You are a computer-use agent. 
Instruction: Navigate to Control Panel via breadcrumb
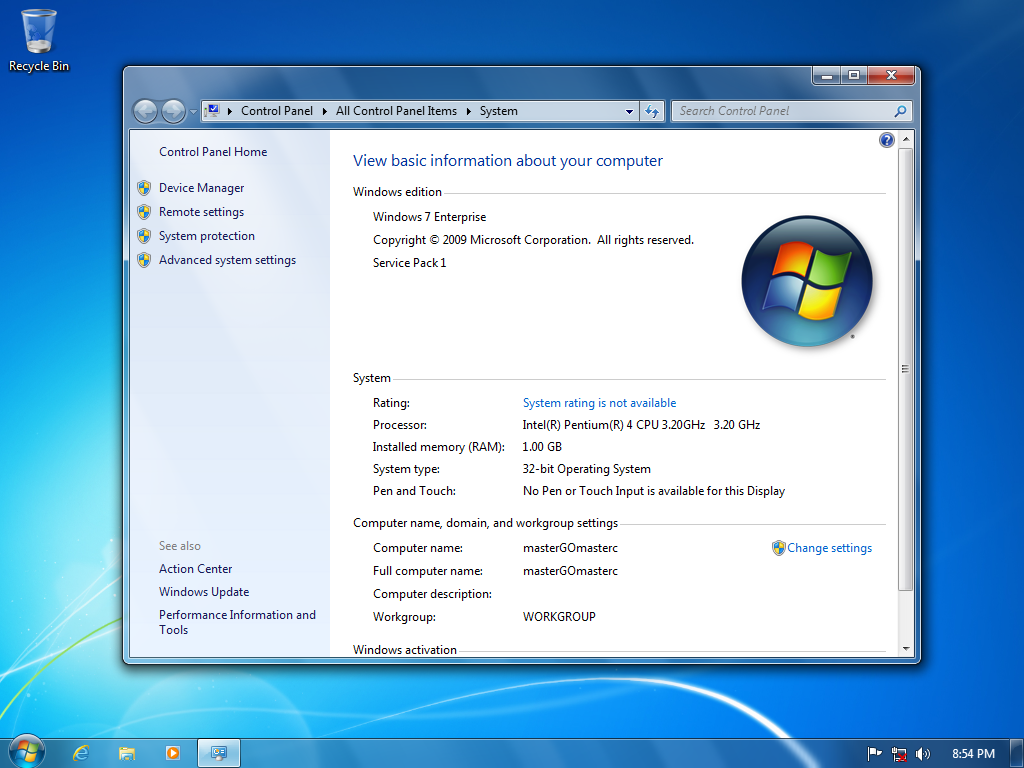click(279, 111)
